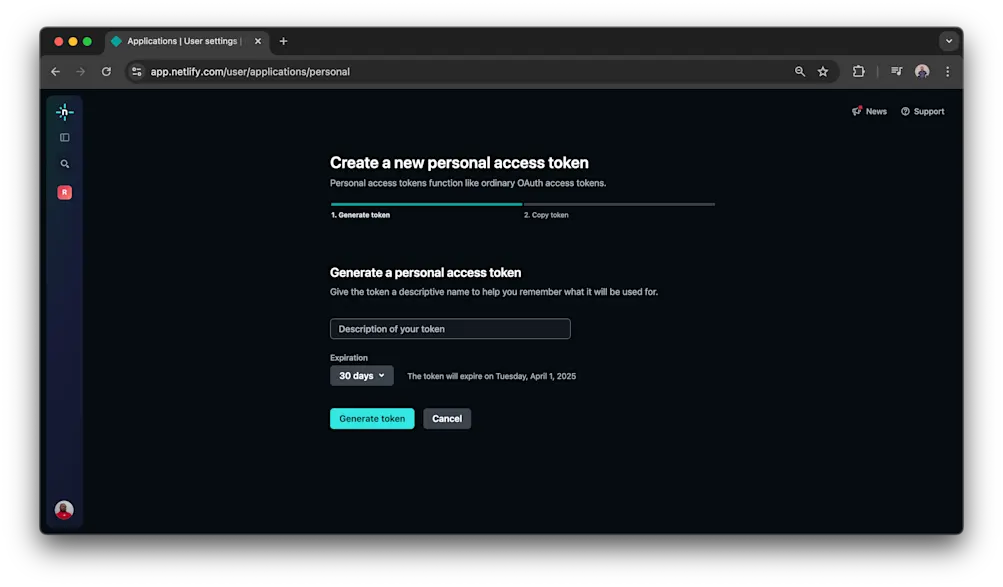Click the Generate token progress bar
Screen dimensions: 1003x587
(x=425, y=203)
